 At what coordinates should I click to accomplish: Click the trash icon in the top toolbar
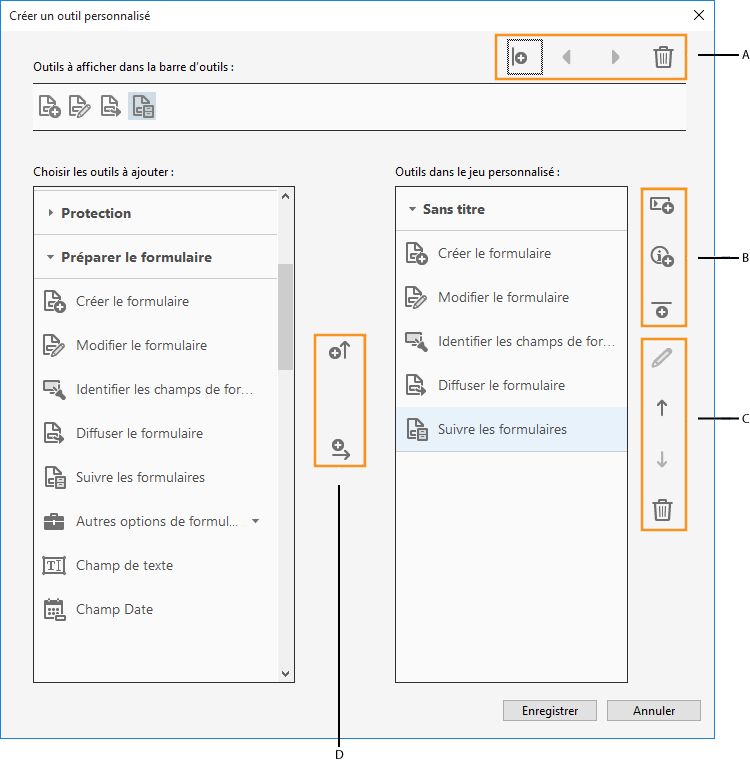pyautogui.click(x=663, y=57)
